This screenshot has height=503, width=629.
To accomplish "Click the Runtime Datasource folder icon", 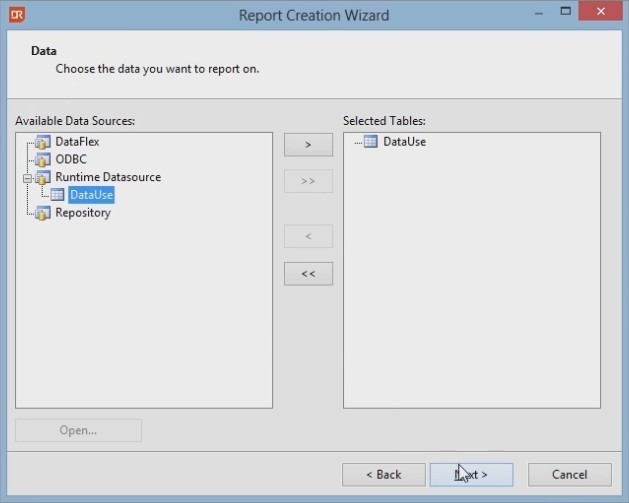I will pyautogui.click(x=42, y=178).
